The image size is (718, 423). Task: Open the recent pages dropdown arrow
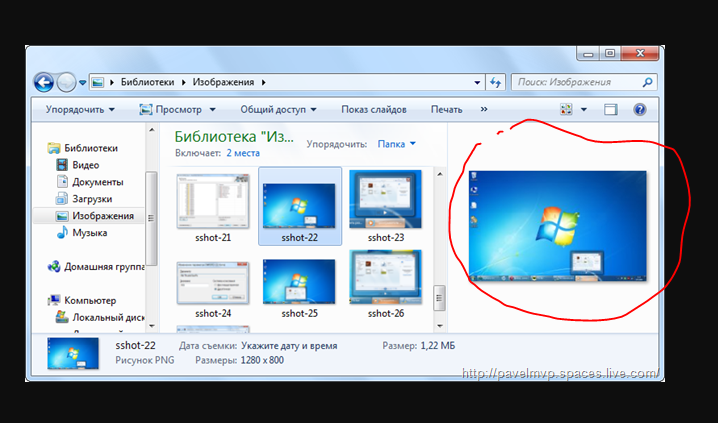coord(82,83)
